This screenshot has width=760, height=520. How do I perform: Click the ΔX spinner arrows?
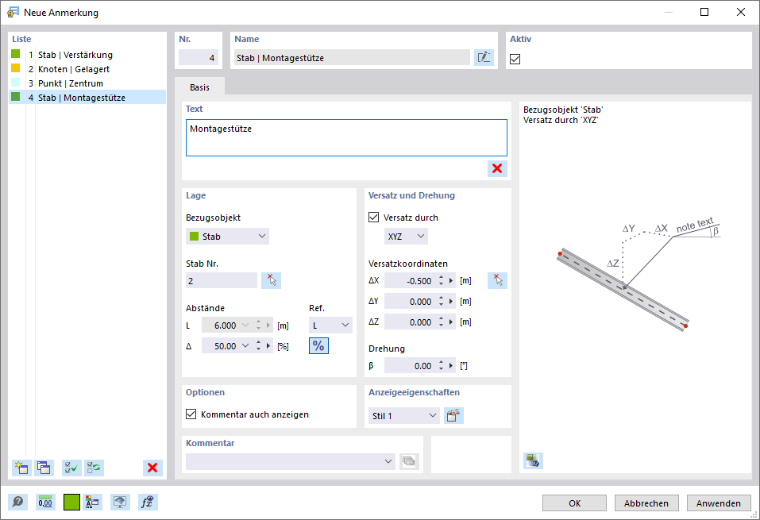(441, 281)
